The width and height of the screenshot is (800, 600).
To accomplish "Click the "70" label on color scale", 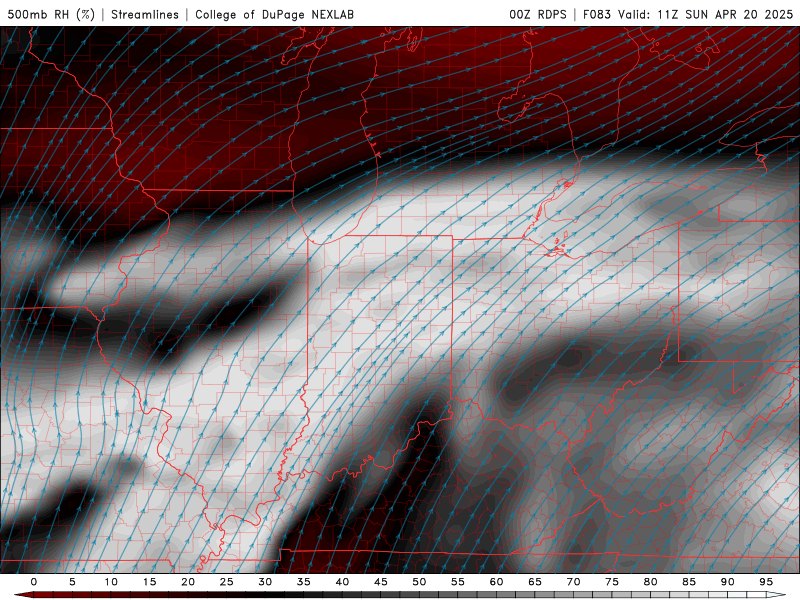I will (x=573, y=582).
